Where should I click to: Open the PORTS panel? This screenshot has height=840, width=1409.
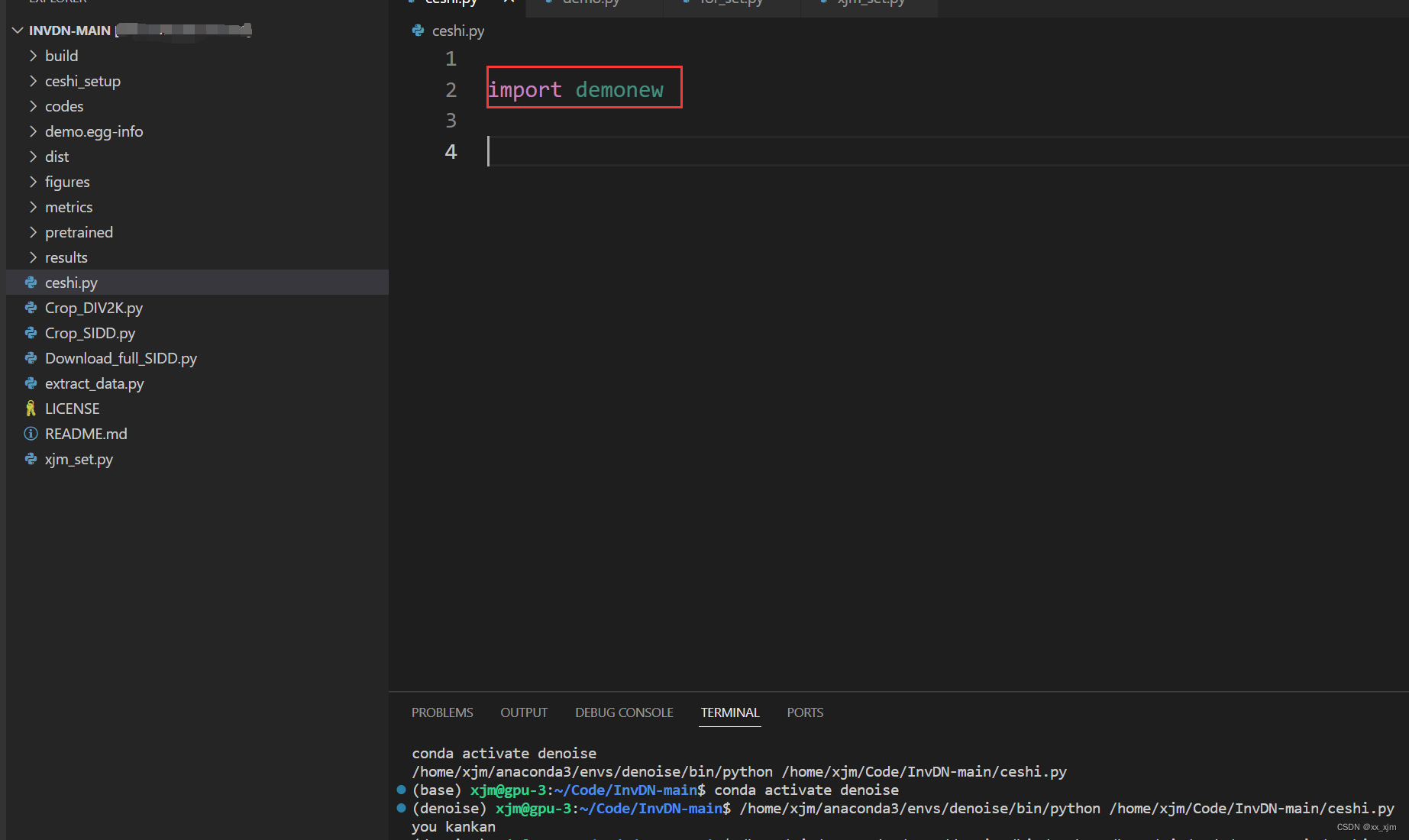pos(804,712)
